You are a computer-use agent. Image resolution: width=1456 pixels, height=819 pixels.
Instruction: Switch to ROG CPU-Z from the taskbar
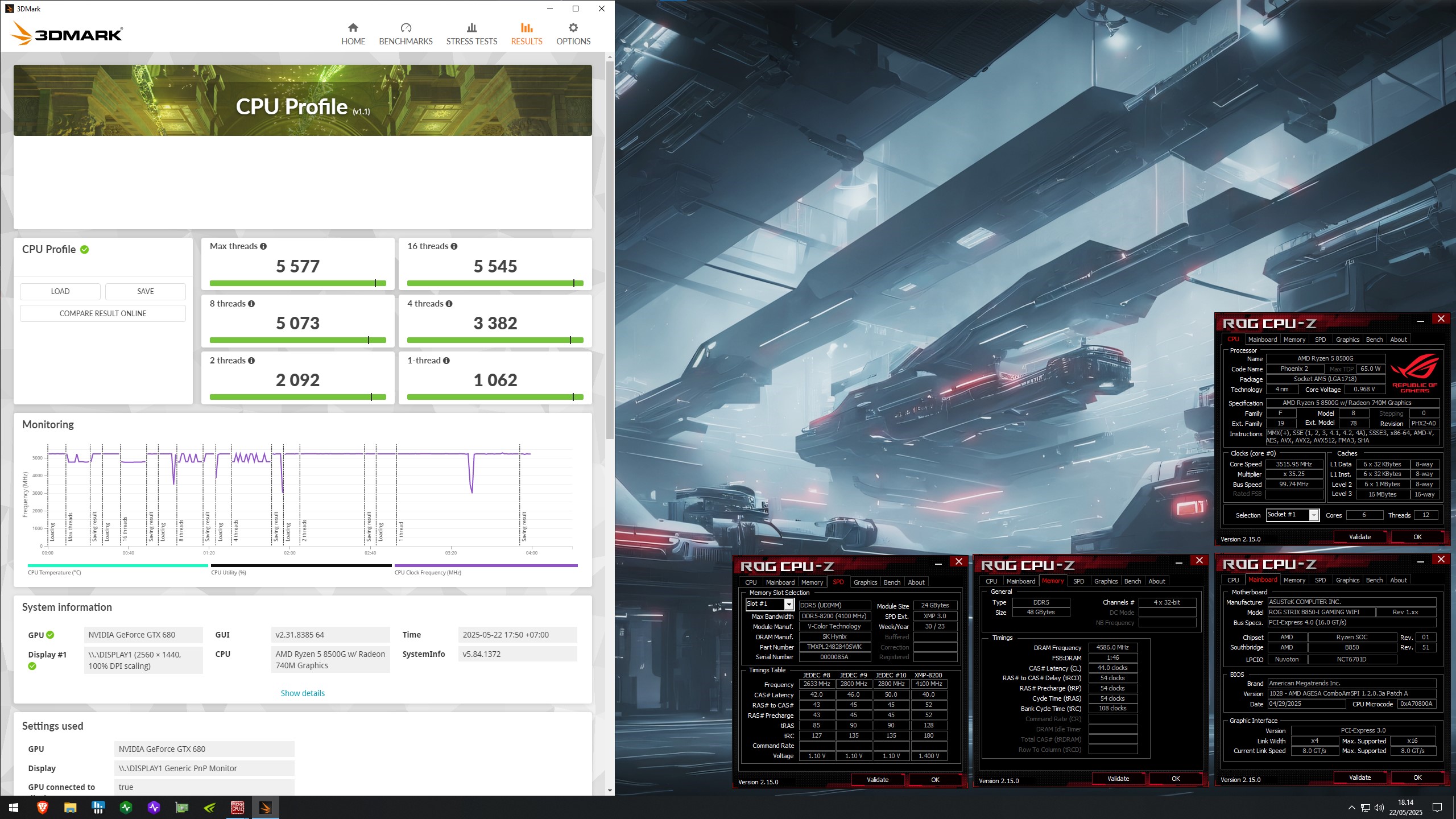237,807
